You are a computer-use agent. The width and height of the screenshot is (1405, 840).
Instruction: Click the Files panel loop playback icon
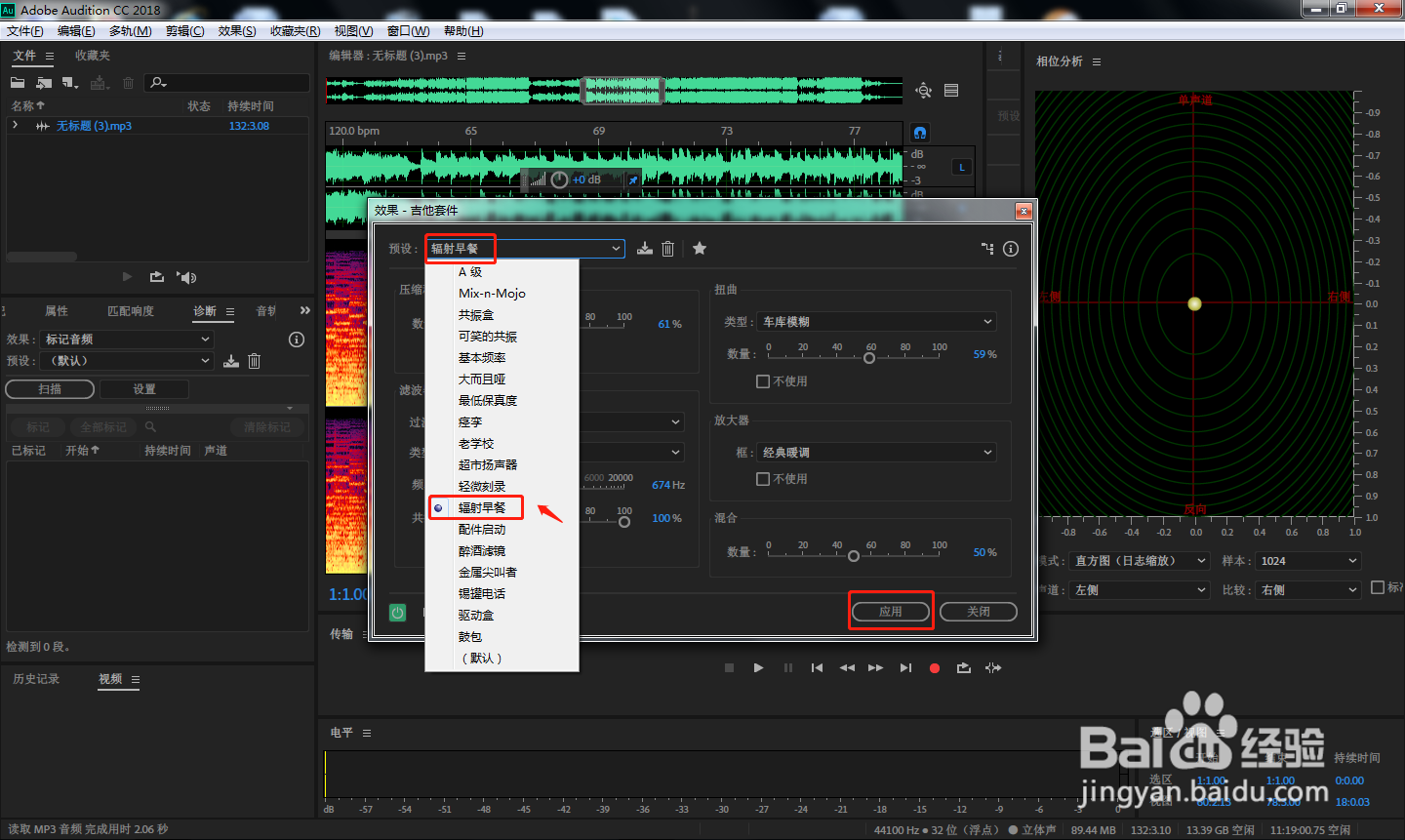click(x=156, y=277)
